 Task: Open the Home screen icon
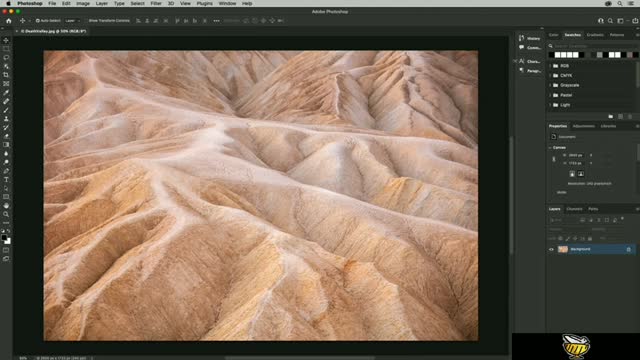(x=9, y=20)
